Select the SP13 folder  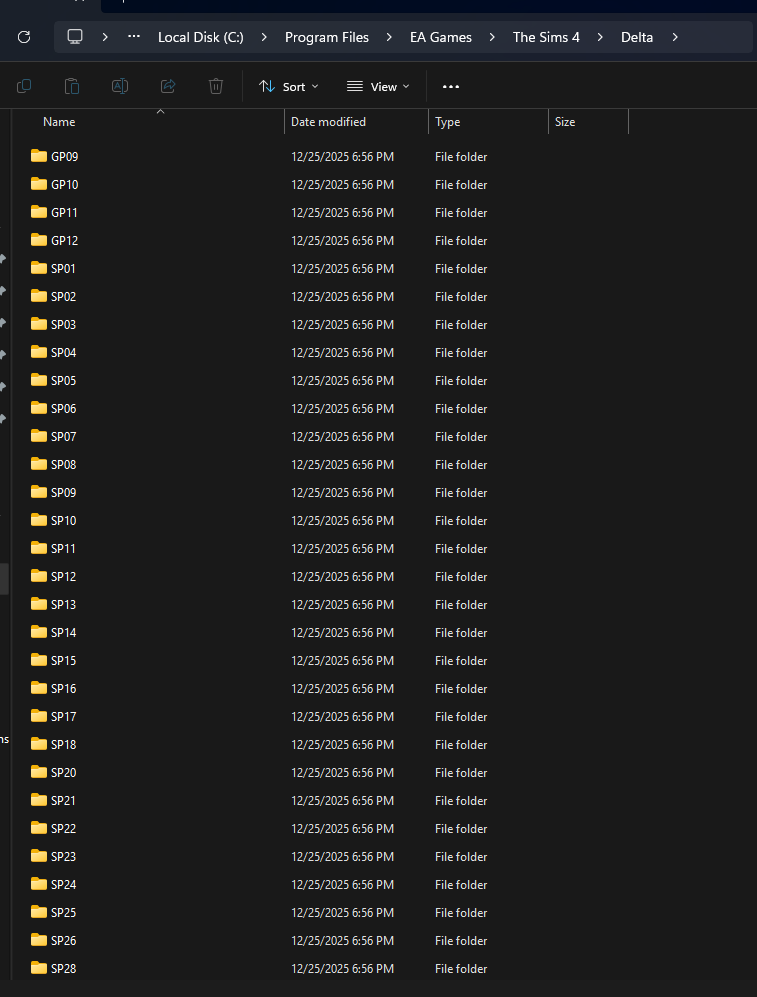pyautogui.click(x=63, y=605)
